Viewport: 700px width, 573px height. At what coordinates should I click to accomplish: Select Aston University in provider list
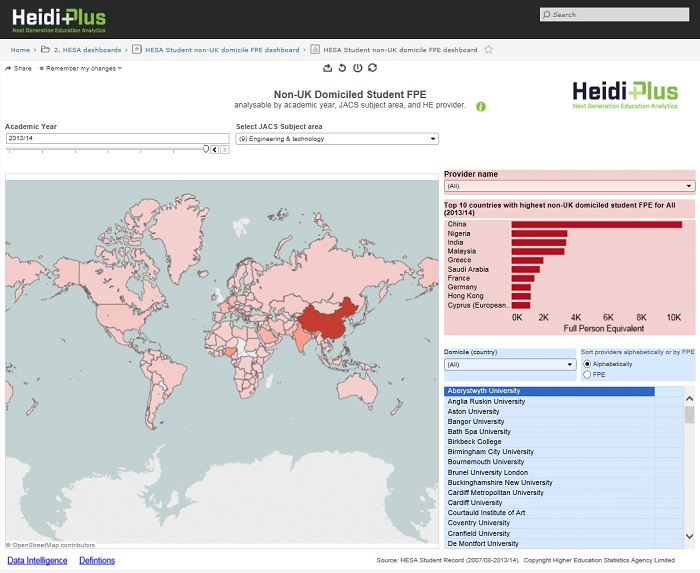(564, 411)
